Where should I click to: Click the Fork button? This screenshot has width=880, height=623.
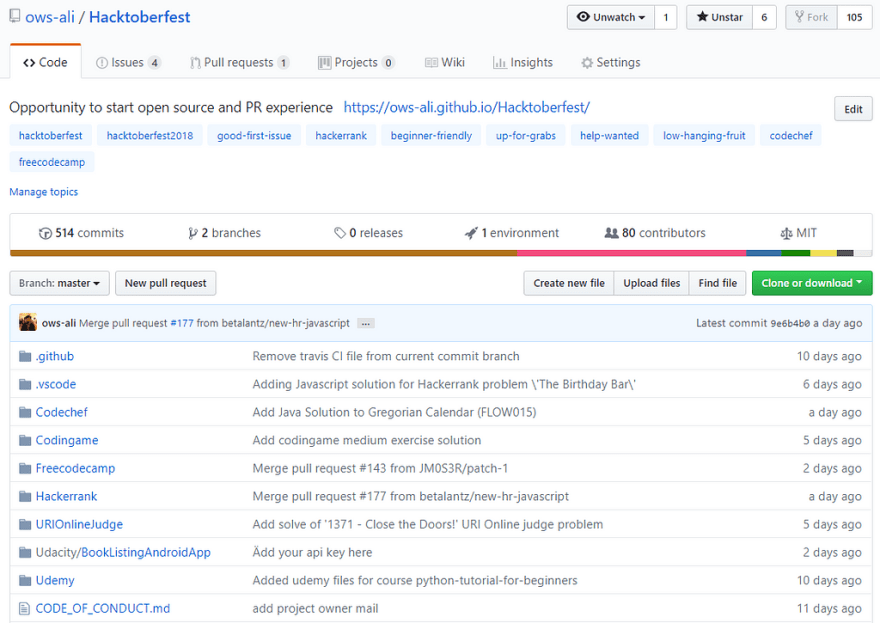(x=811, y=17)
